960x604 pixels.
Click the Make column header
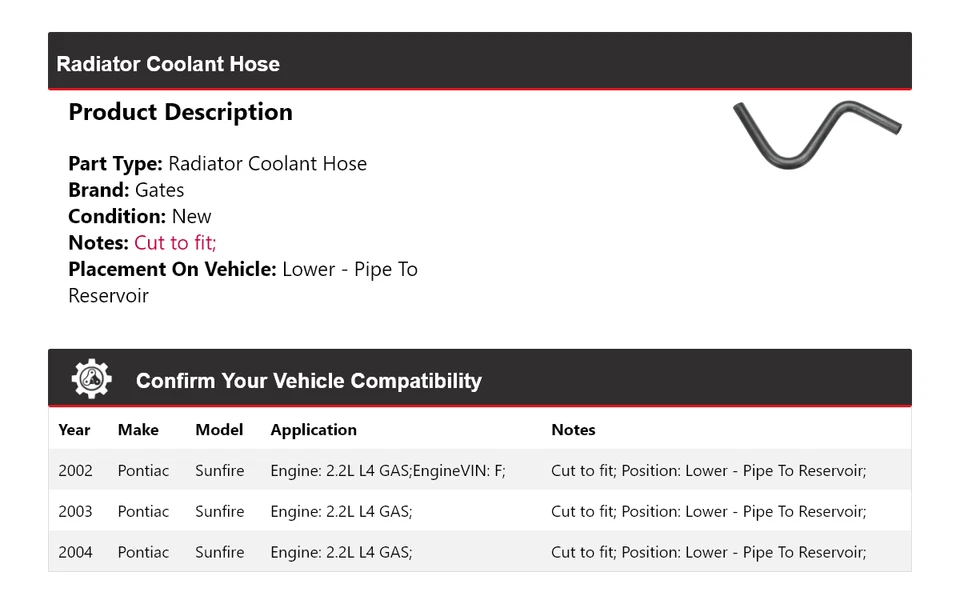[138, 430]
